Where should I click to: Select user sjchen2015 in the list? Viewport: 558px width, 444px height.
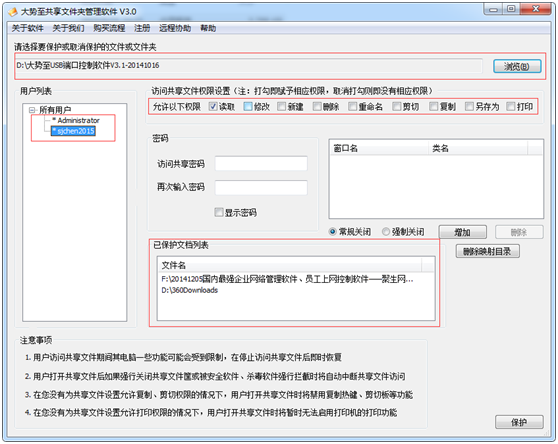point(73,131)
